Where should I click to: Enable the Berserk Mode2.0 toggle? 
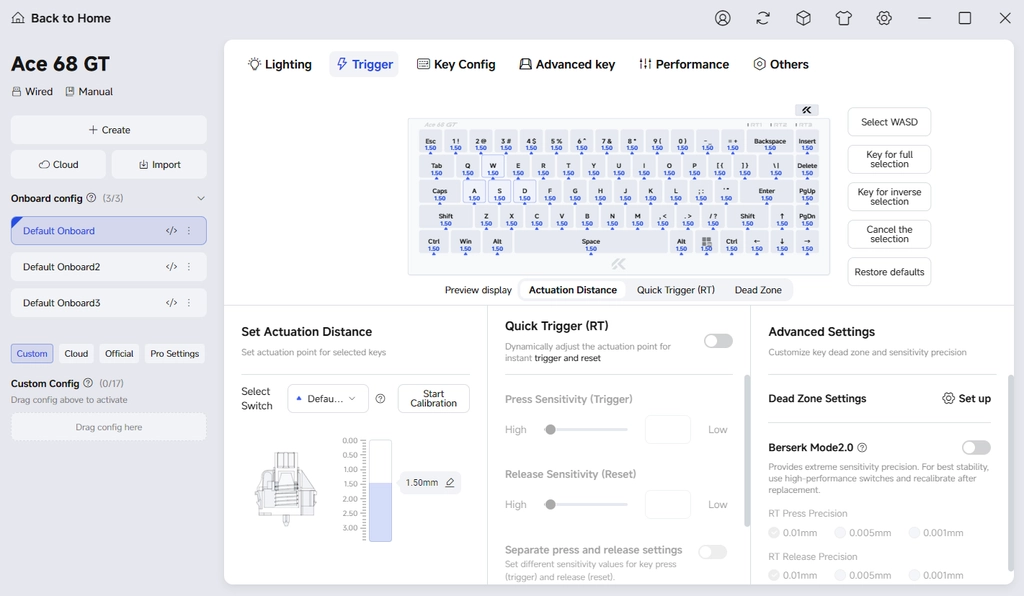[x=976, y=447]
